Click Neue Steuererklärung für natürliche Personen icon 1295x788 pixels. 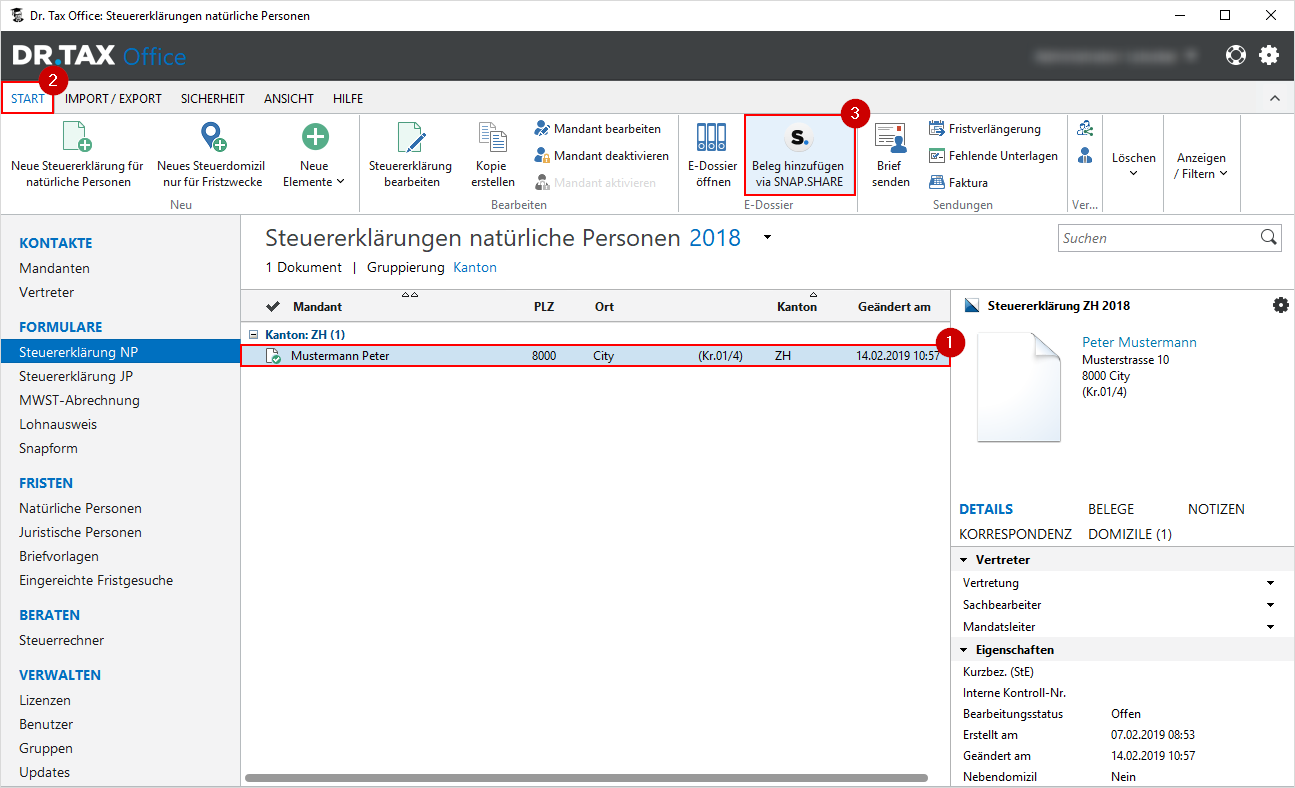tap(77, 136)
